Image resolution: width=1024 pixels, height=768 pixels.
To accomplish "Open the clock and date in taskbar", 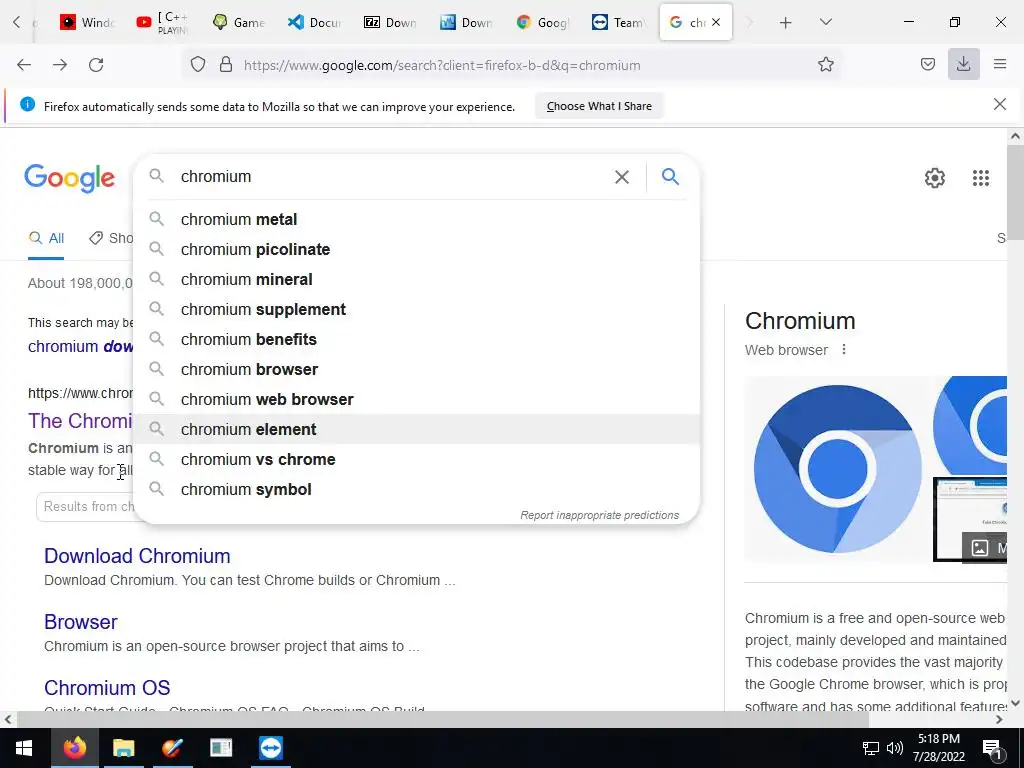I will [x=938, y=748].
